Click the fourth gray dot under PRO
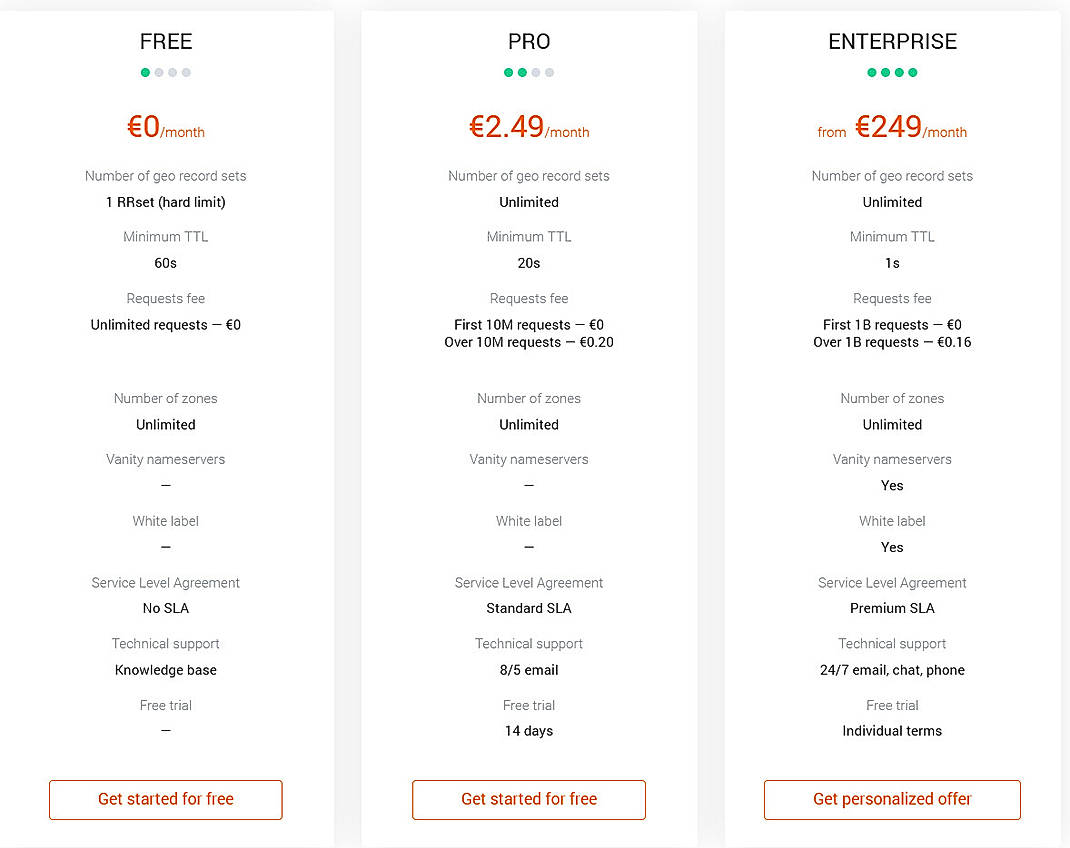This screenshot has width=1070, height=848. click(x=550, y=72)
